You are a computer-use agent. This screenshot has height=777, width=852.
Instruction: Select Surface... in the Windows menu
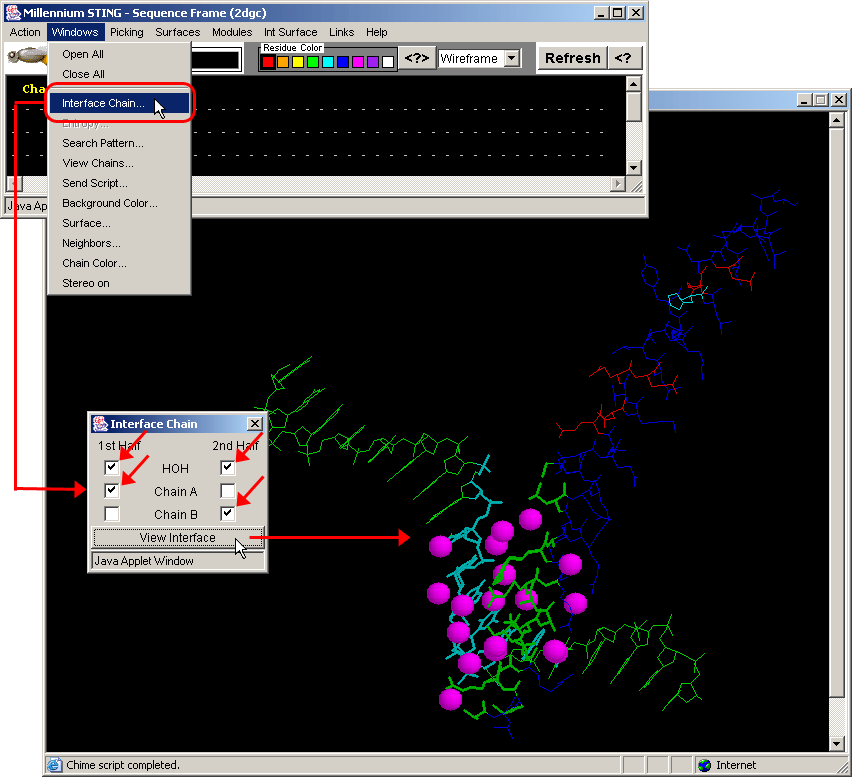coord(120,223)
